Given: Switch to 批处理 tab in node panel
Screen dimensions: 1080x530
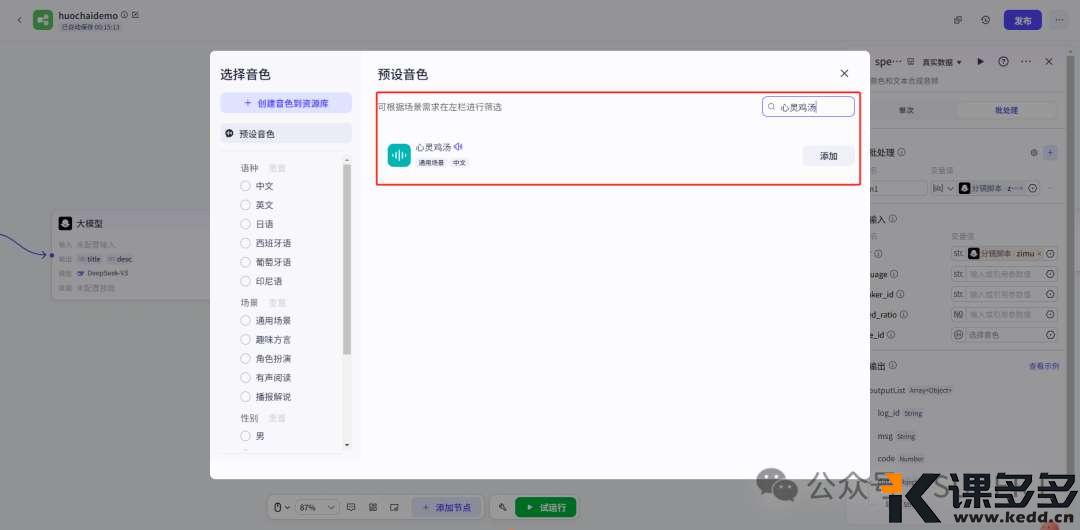Looking at the screenshot, I should [x=1006, y=110].
